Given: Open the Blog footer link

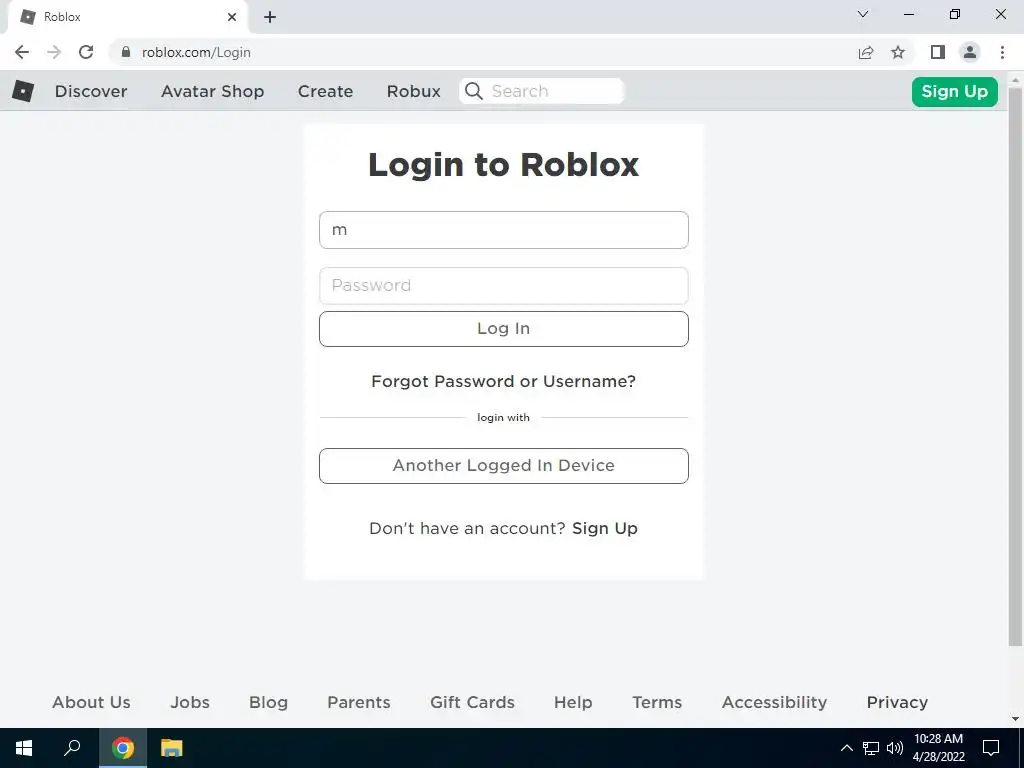Looking at the screenshot, I should tap(268, 702).
